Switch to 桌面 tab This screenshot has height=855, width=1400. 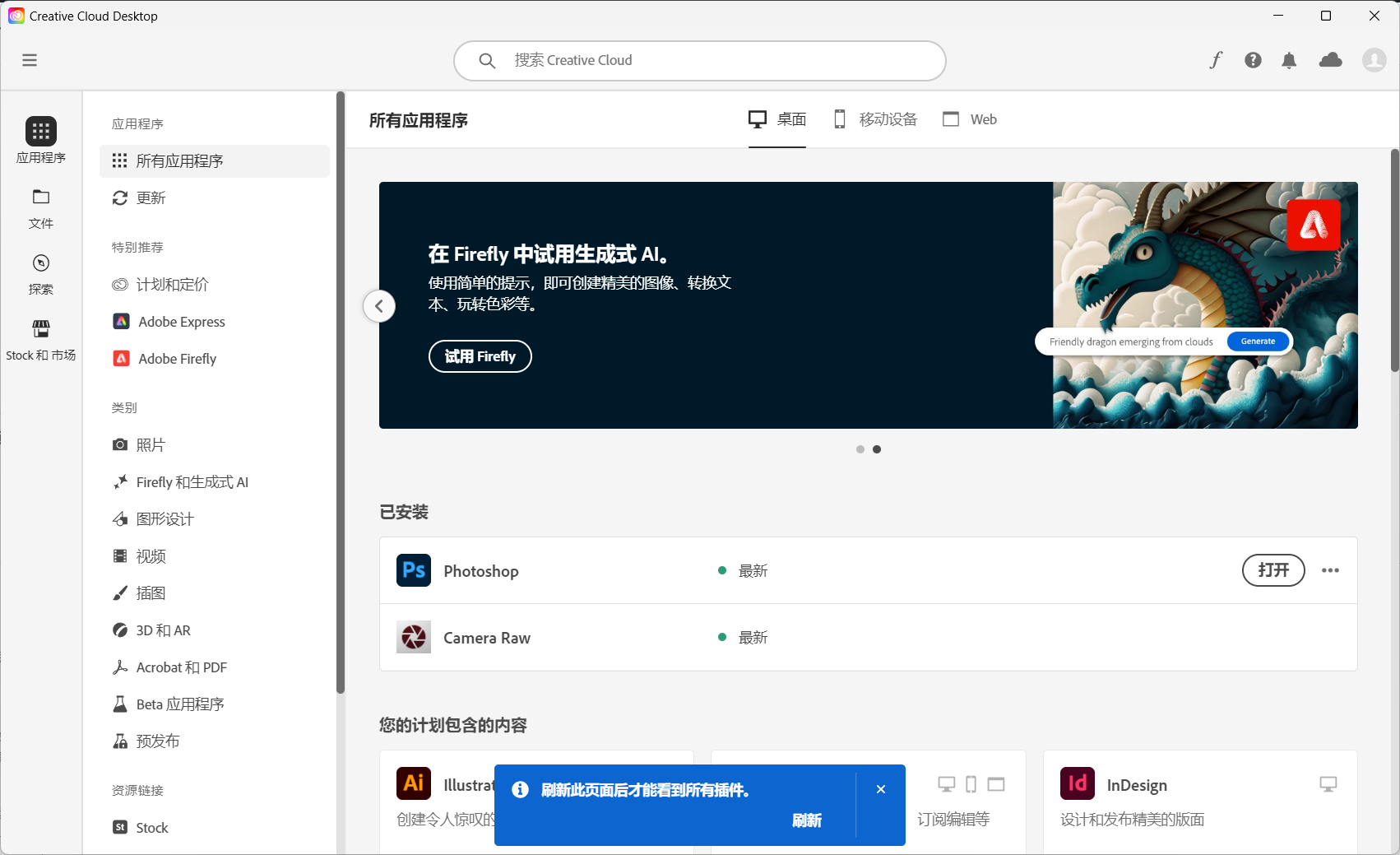[777, 119]
